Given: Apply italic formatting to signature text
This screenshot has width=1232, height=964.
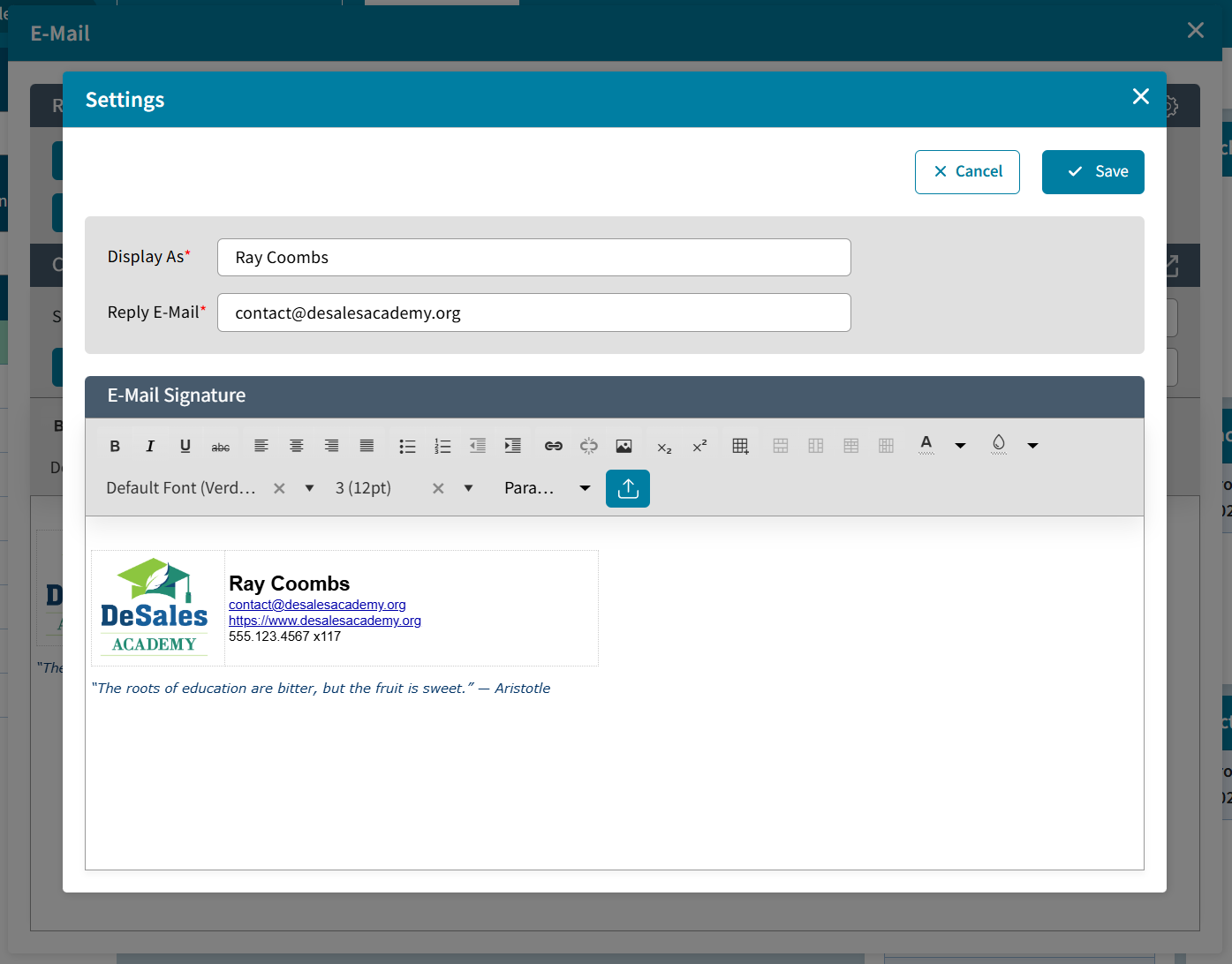Looking at the screenshot, I should tap(150, 445).
